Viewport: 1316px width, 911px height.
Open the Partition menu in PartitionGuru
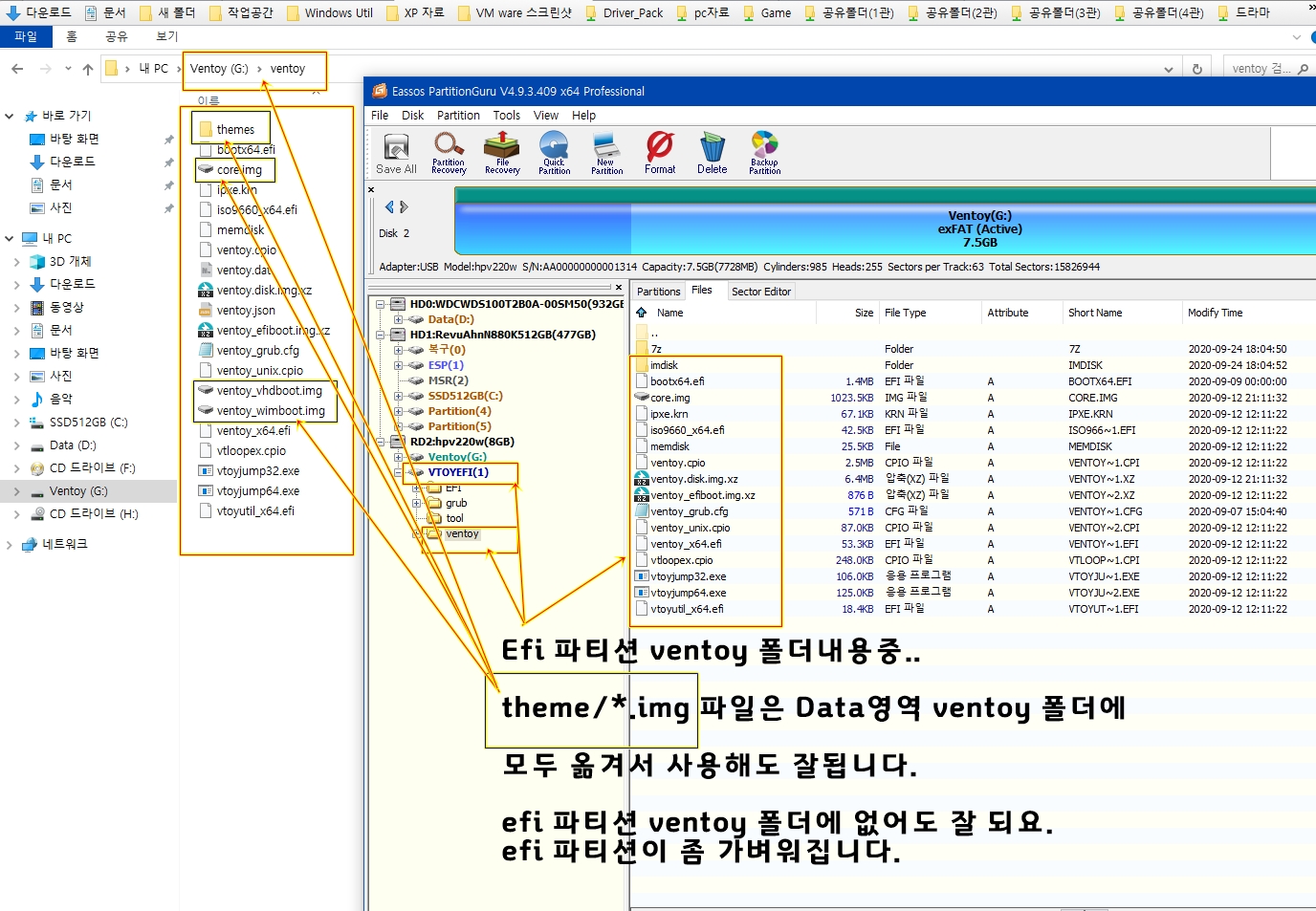[x=458, y=115]
